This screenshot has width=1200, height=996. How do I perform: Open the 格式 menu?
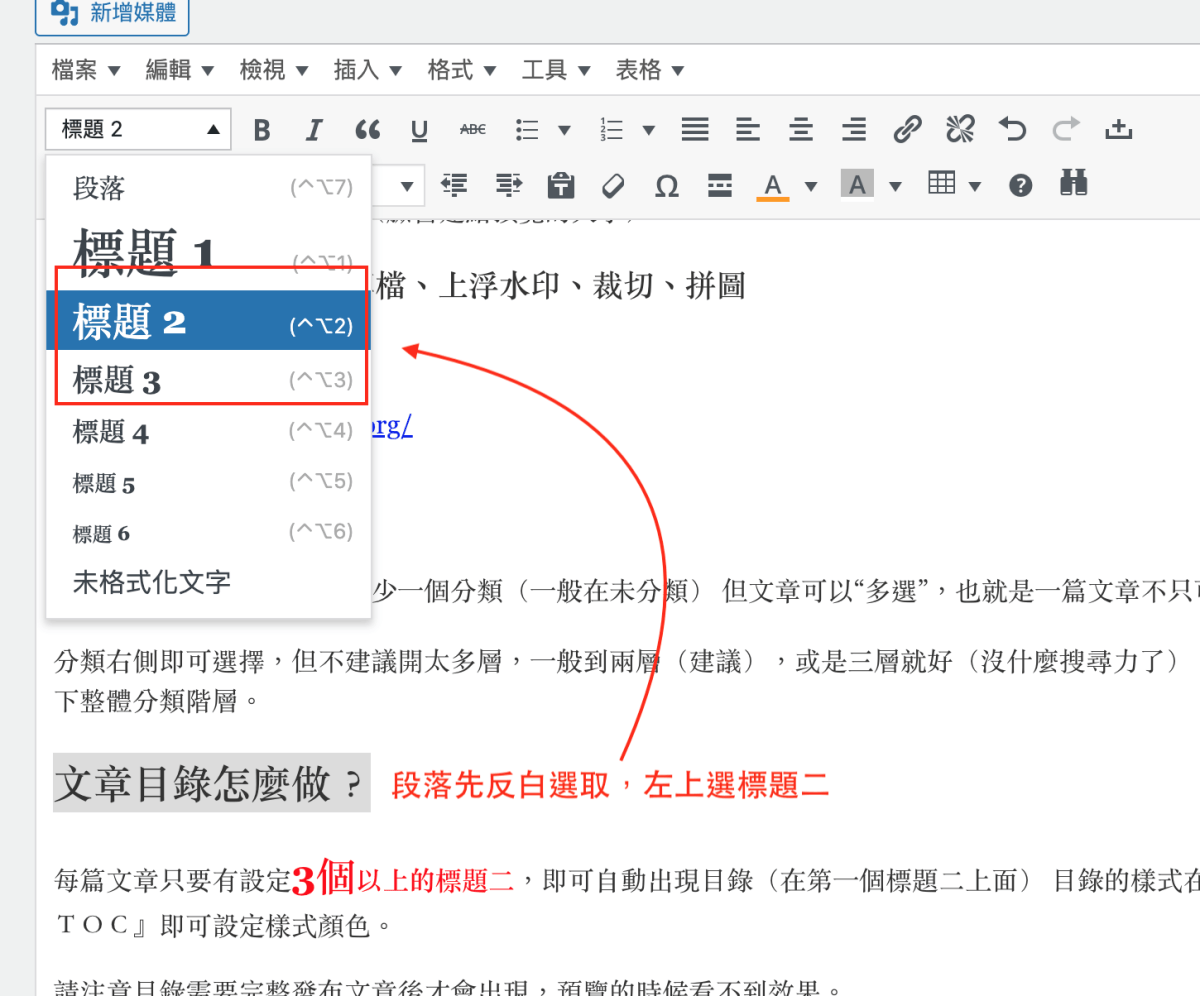click(463, 70)
